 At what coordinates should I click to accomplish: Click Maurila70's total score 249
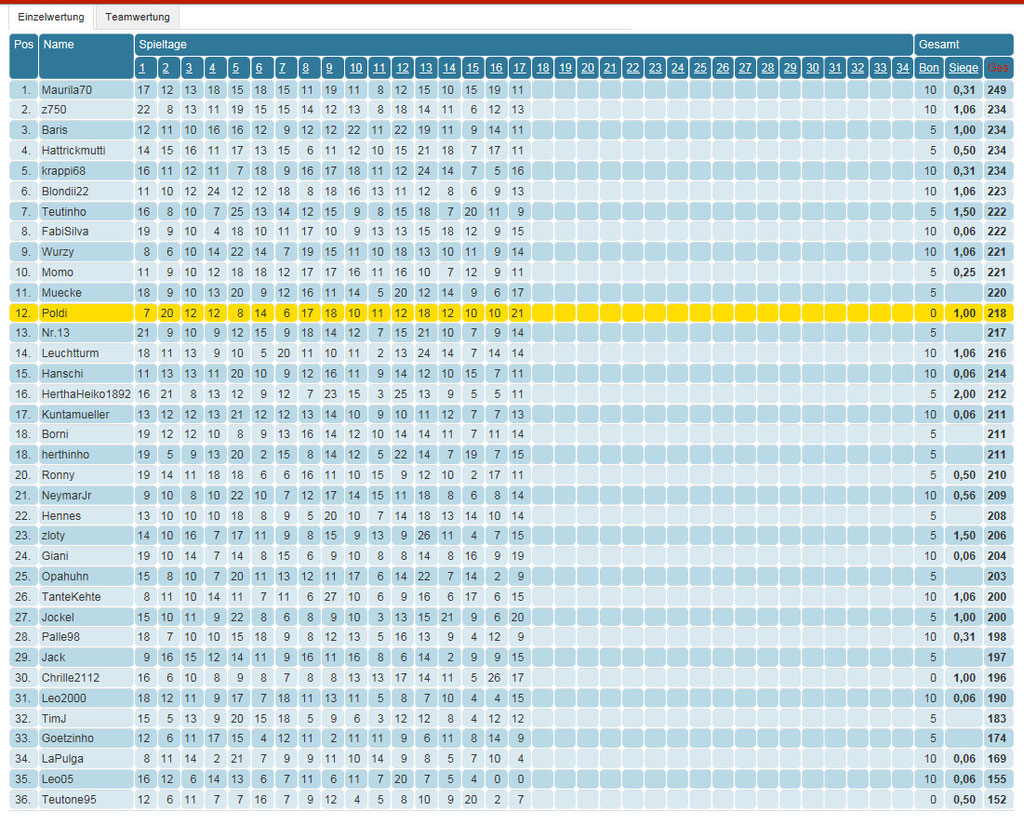(997, 90)
